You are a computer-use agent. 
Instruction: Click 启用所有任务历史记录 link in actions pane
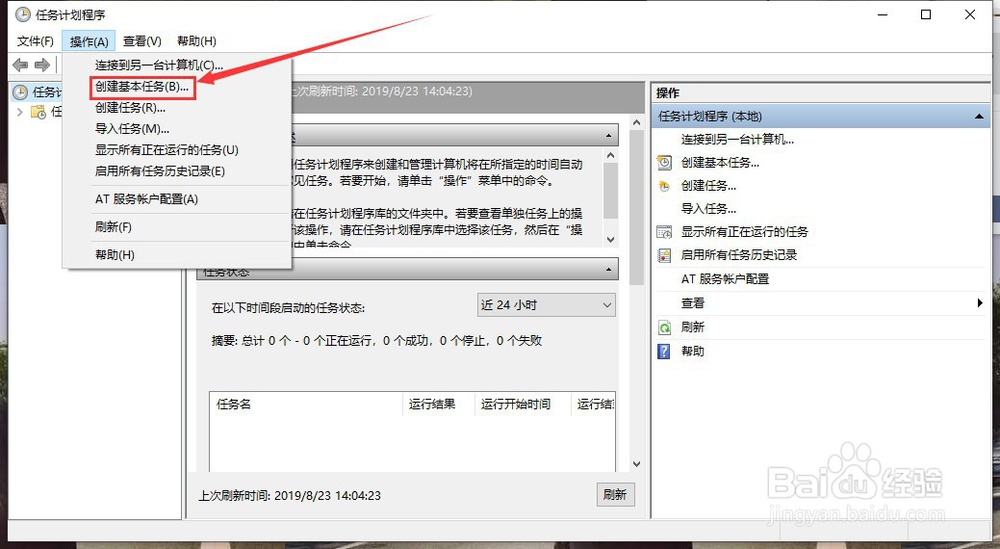click(739, 255)
